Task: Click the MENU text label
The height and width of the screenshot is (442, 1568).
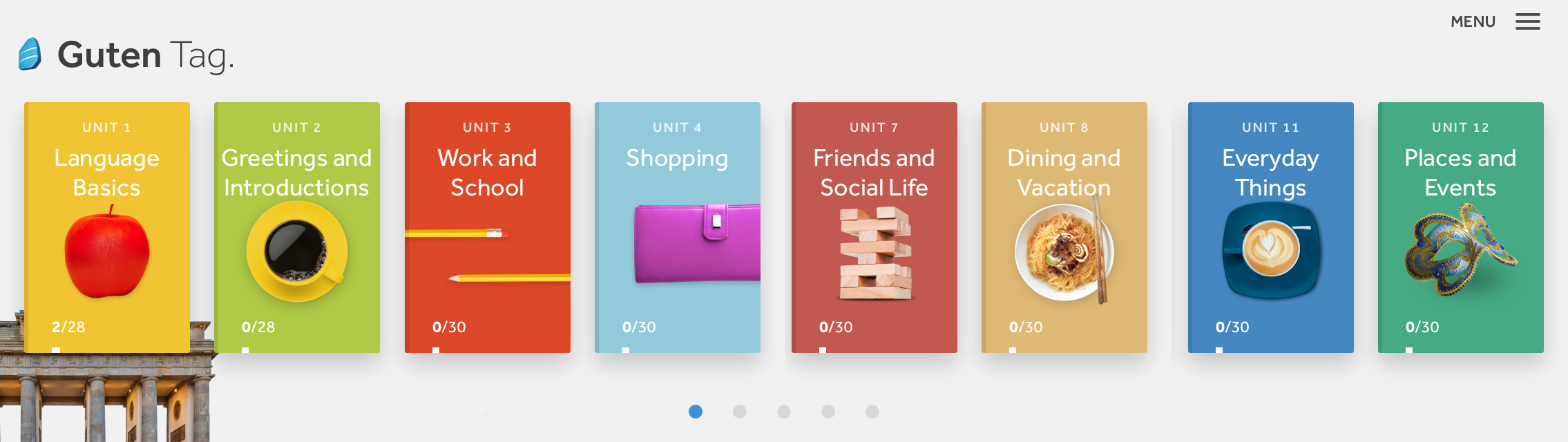Action: click(1473, 21)
